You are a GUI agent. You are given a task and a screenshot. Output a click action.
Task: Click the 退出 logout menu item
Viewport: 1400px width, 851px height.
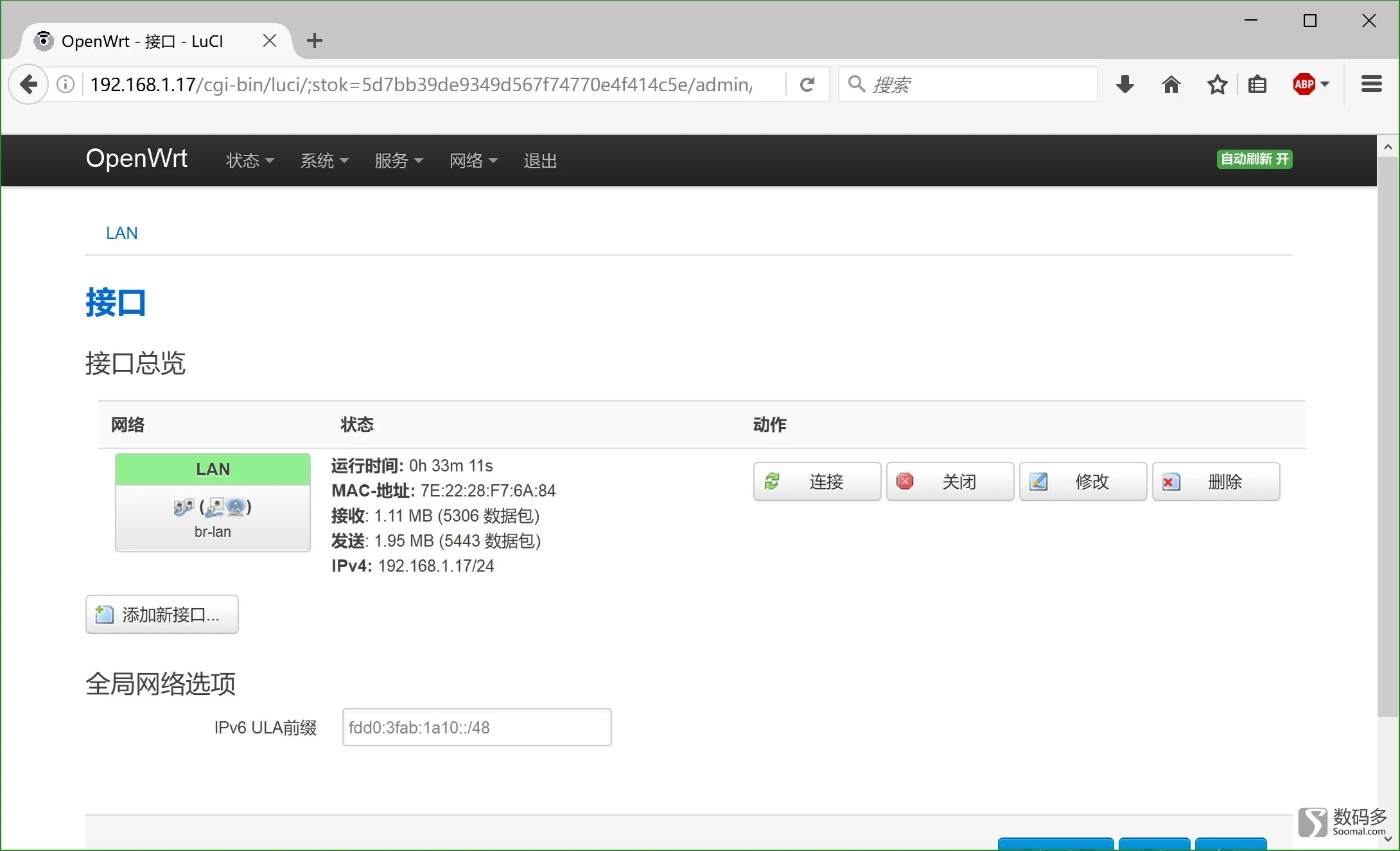pos(540,161)
